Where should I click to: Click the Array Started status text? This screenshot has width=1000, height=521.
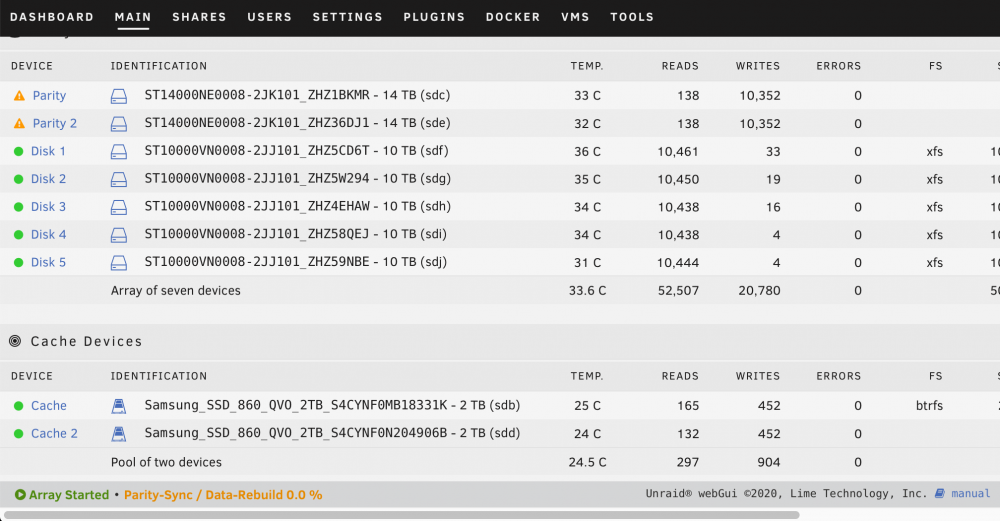click(69, 495)
